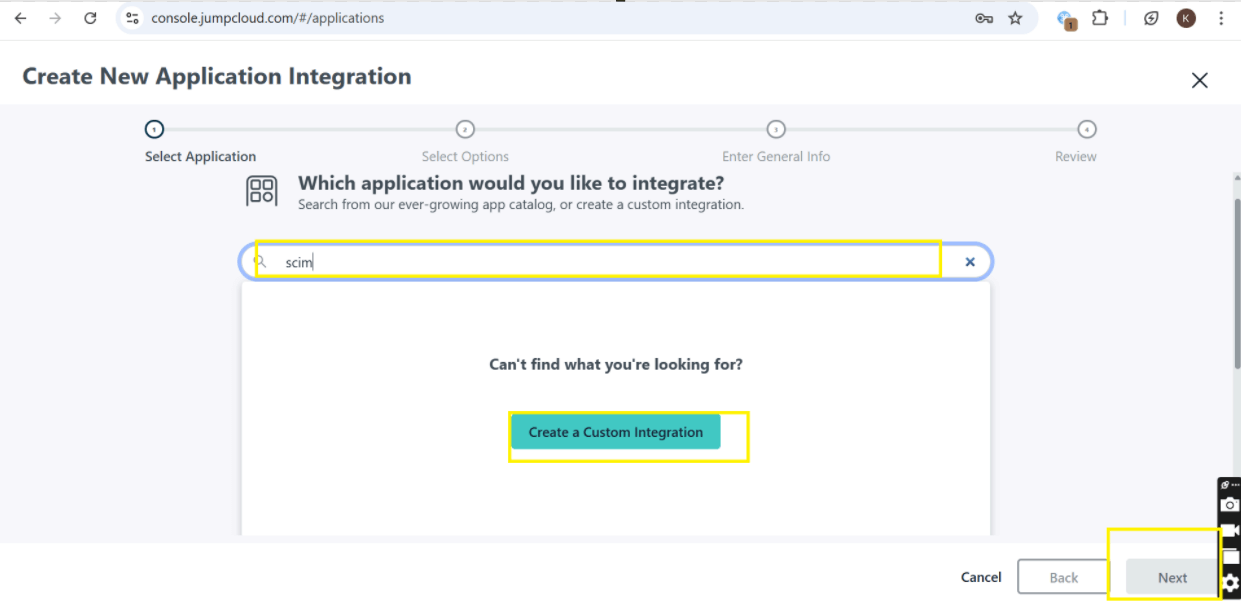This screenshot has width=1241, height=601.
Task: Click the window capture icon in the recorder sidebar
Action: coord(1230,554)
